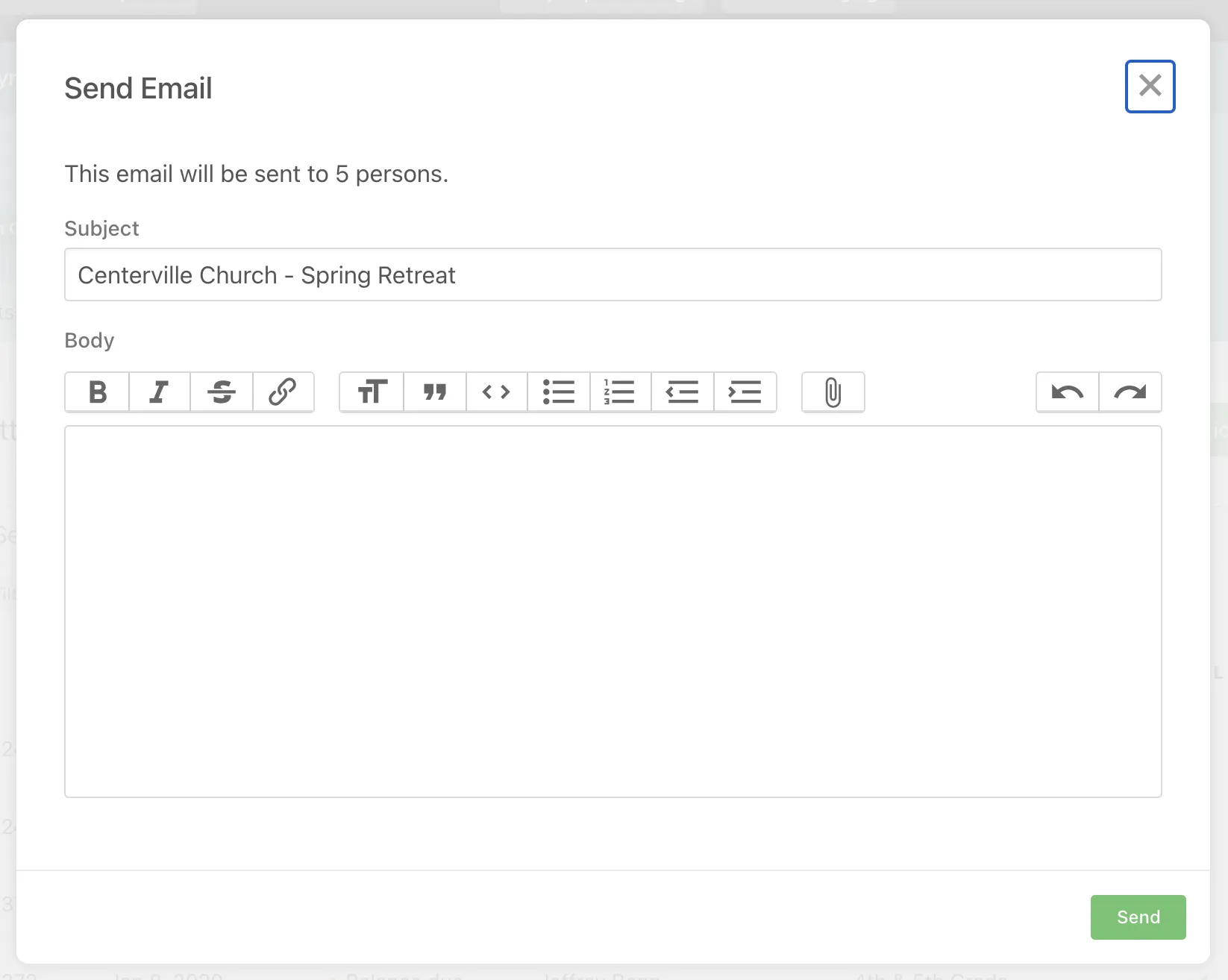Insert a hyperlink using the link icon
Viewport: 1228px width, 980px height.
tap(283, 392)
